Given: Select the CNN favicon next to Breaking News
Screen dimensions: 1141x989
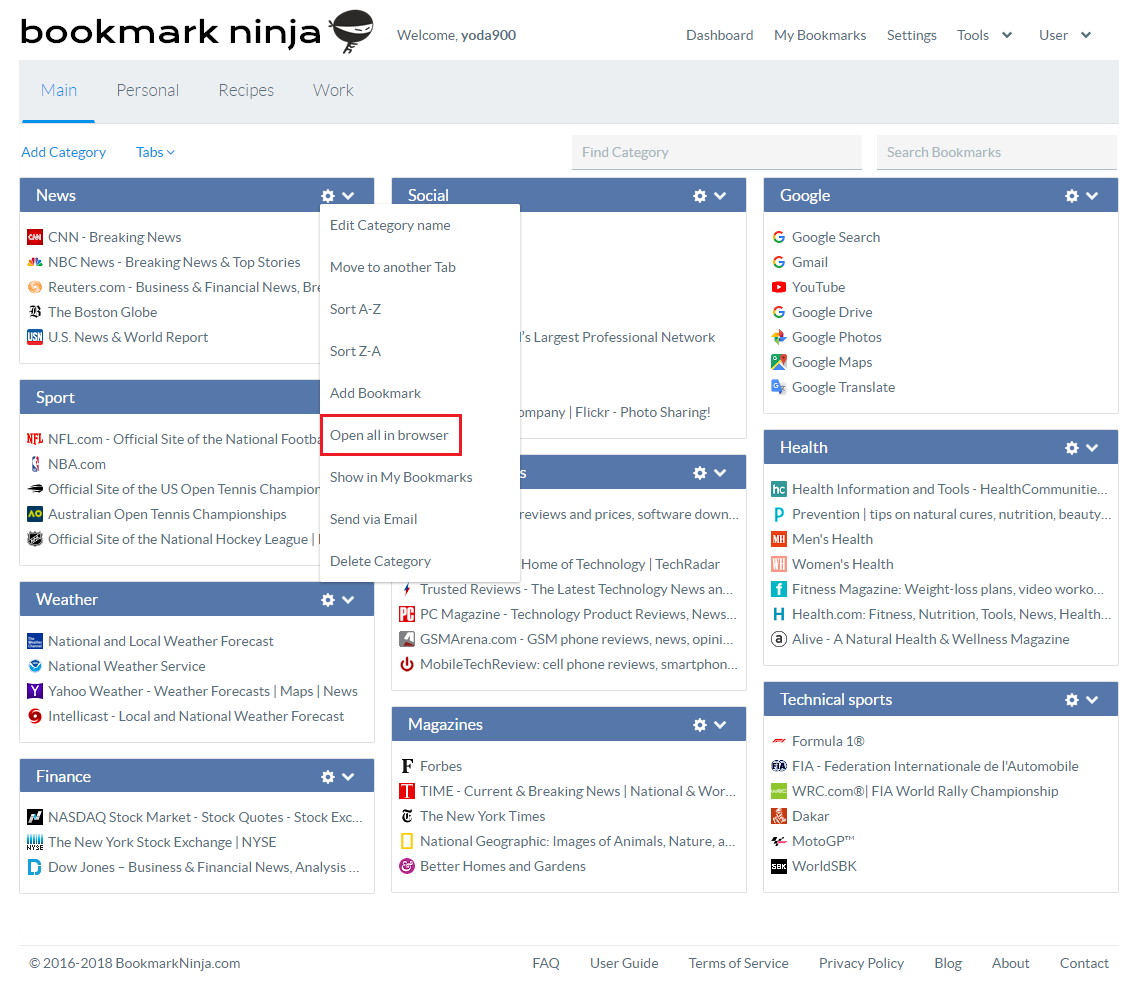Looking at the screenshot, I should point(33,236).
